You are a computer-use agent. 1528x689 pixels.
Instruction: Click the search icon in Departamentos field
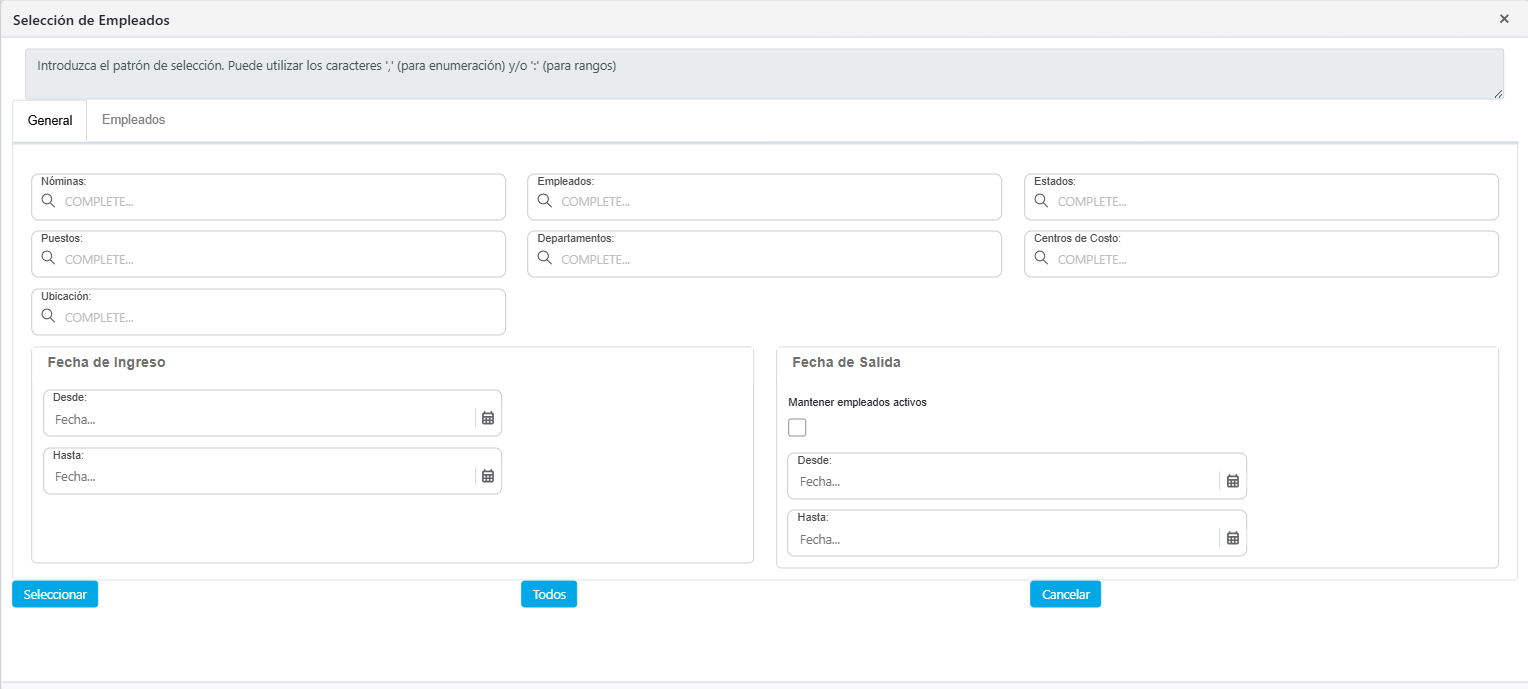(545, 258)
